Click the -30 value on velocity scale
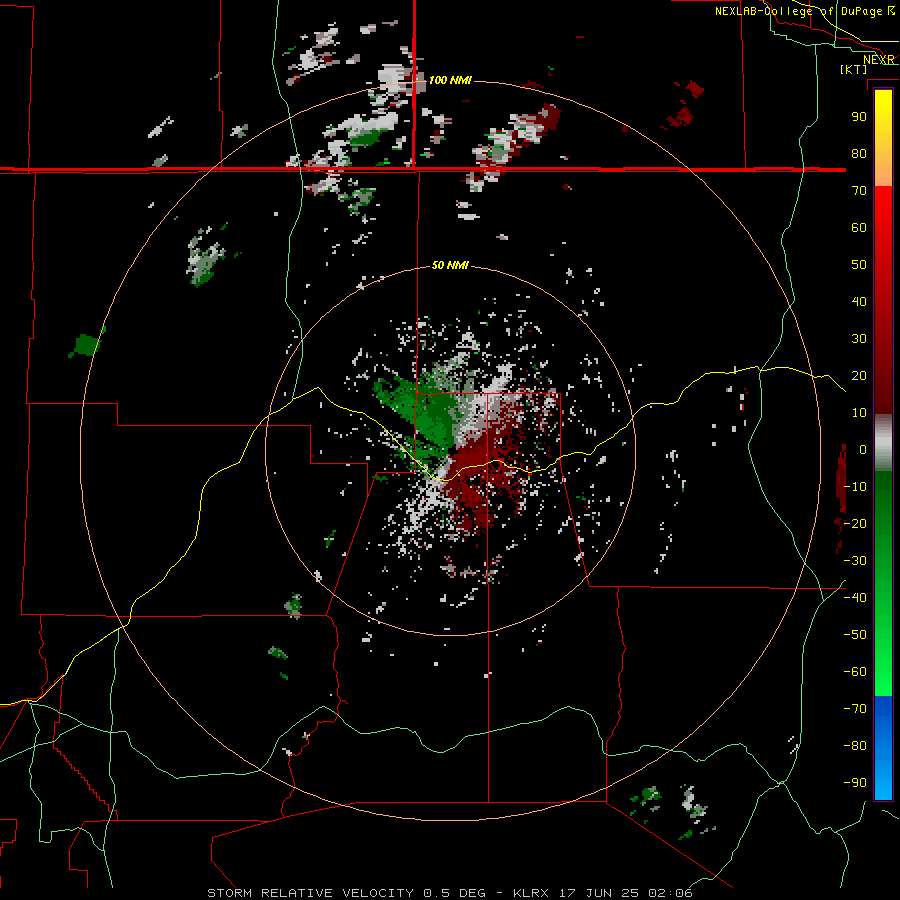Viewport: 900px width, 900px height. [x=856, y=561]
